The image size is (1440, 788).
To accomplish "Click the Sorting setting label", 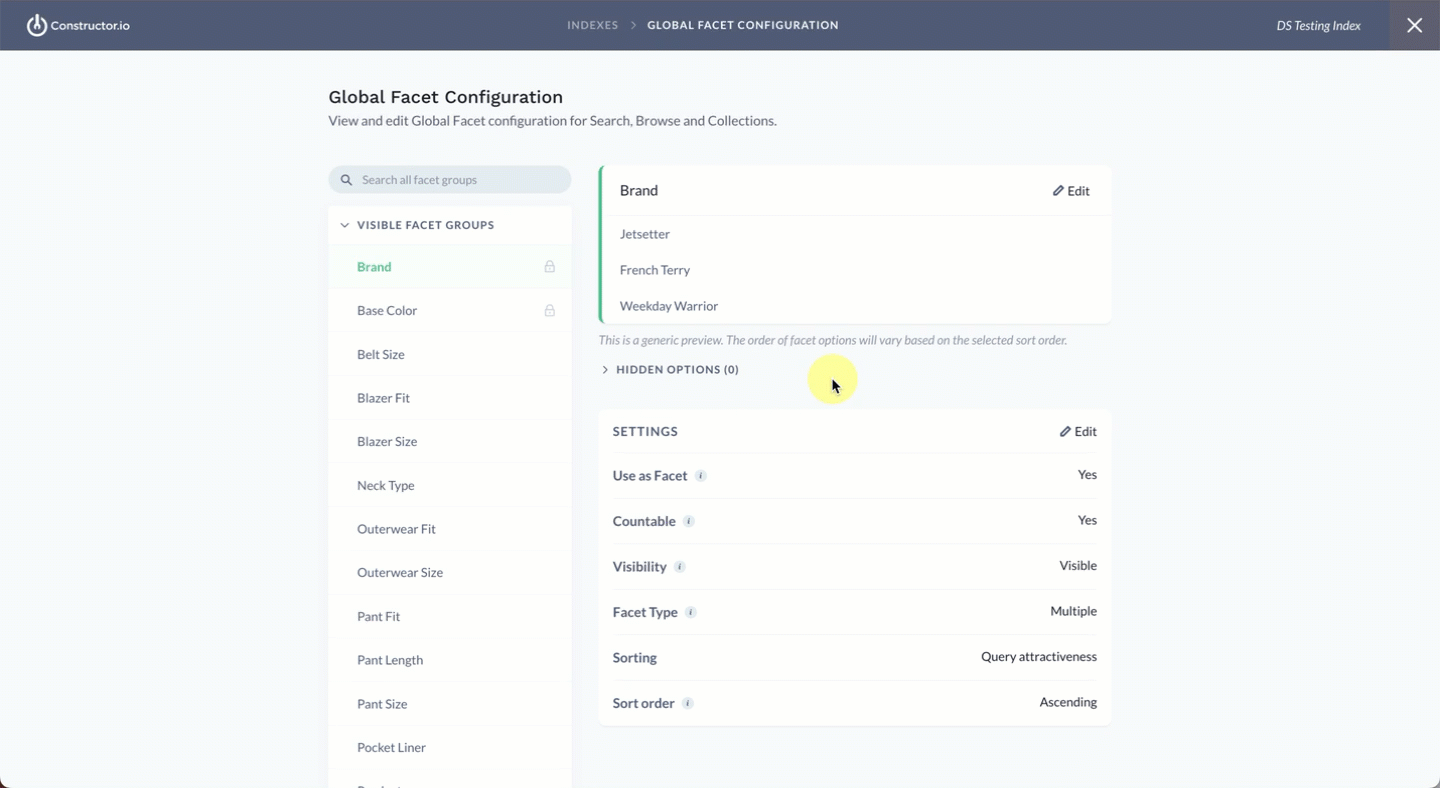I will click(635, 658).
